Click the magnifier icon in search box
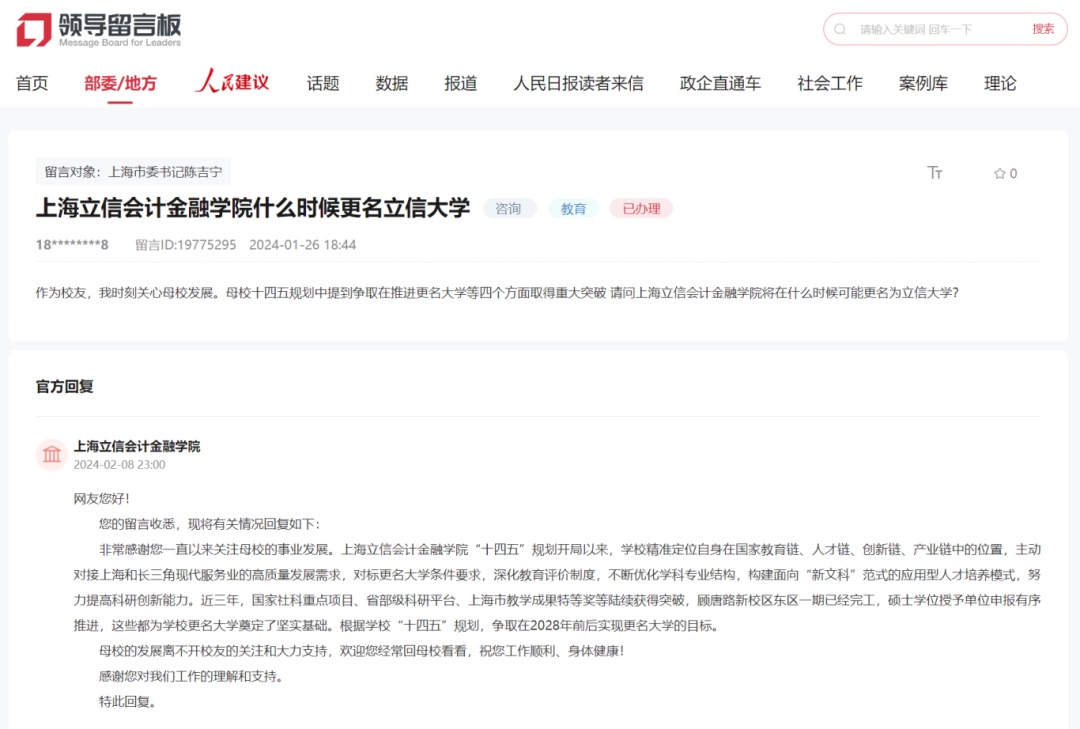This screenshot has width=1080, height=729. click(x=840, y=29)
